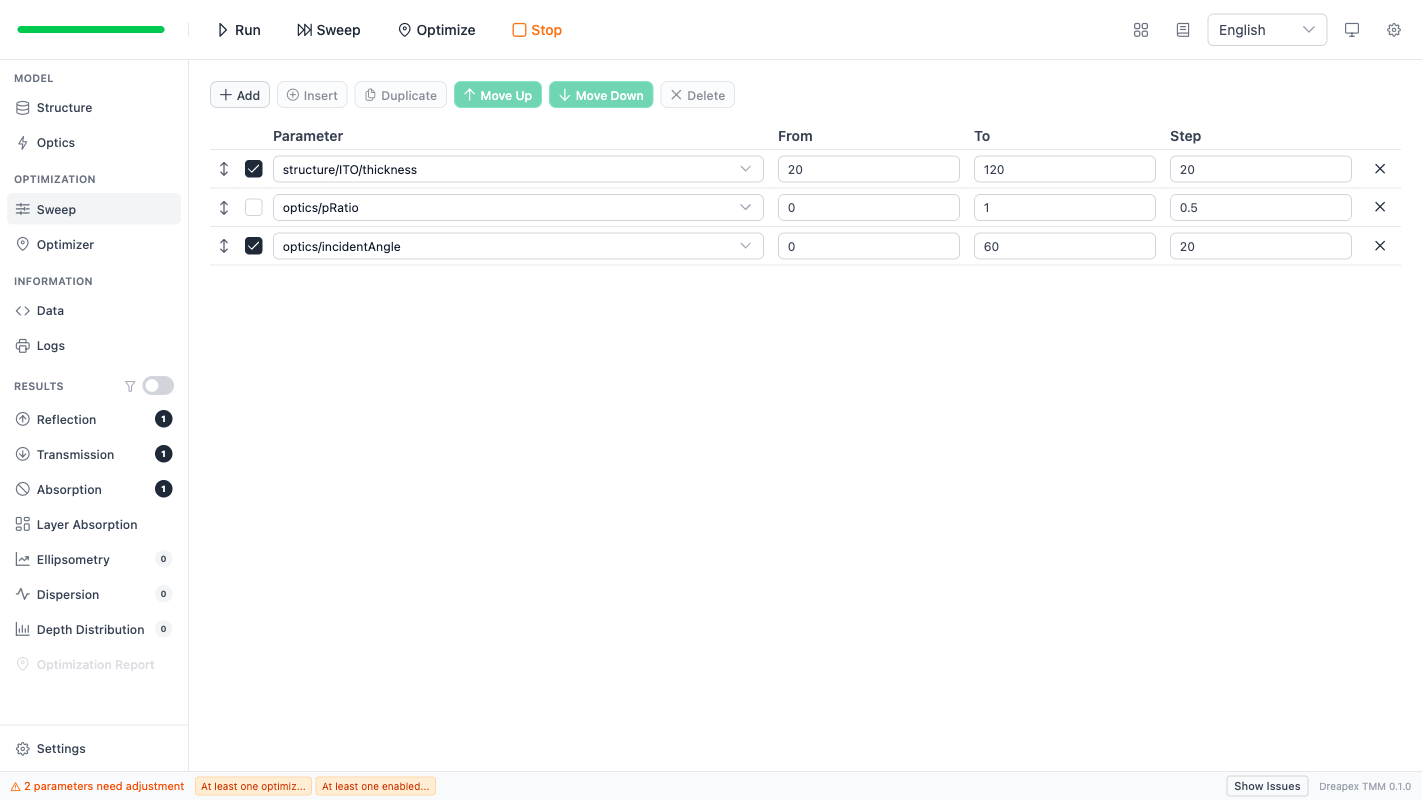Open the English language dropdown
1422x800 pixels.
(x=1266, y=30)
